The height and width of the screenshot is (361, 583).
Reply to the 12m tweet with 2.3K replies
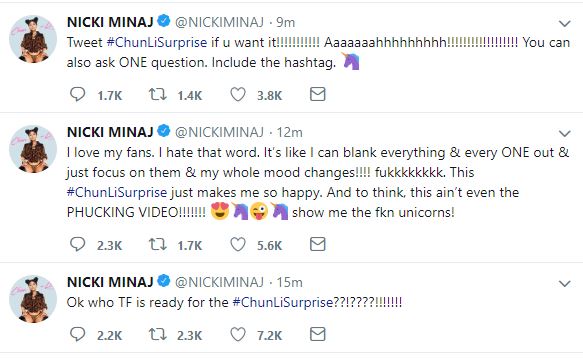[x=77, y=244]
